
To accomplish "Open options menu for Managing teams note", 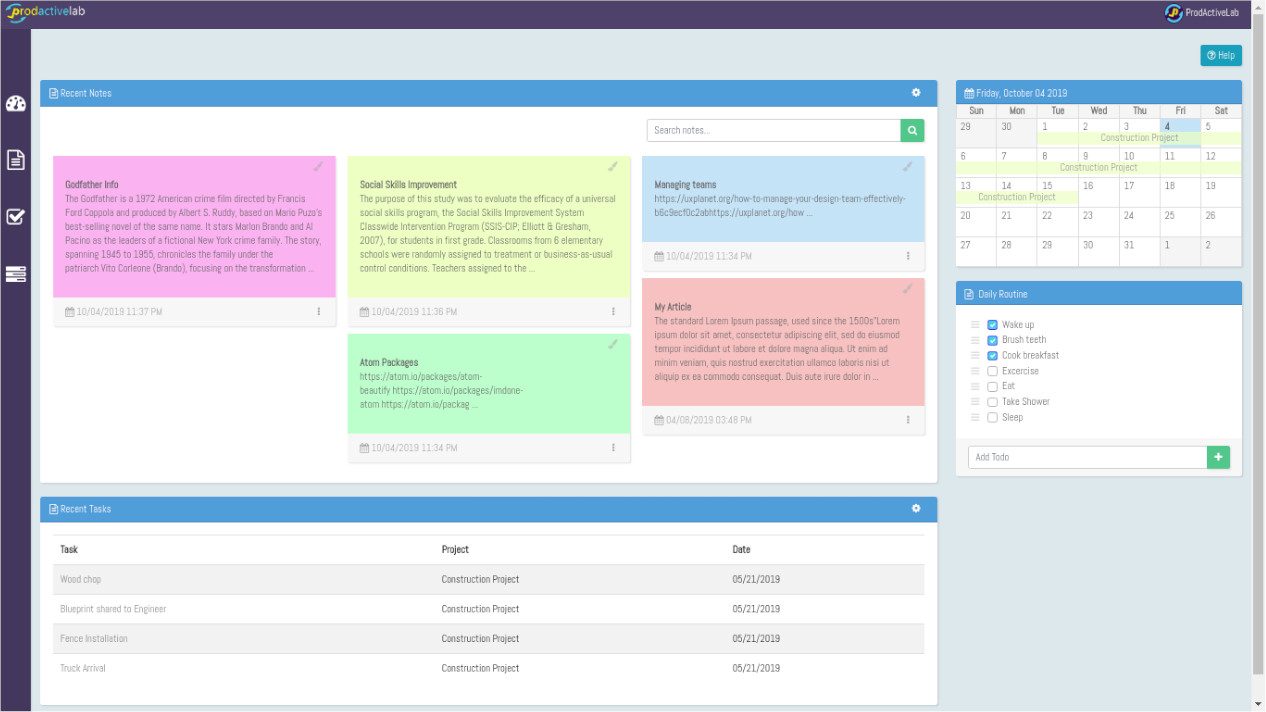I will point(908,256).
